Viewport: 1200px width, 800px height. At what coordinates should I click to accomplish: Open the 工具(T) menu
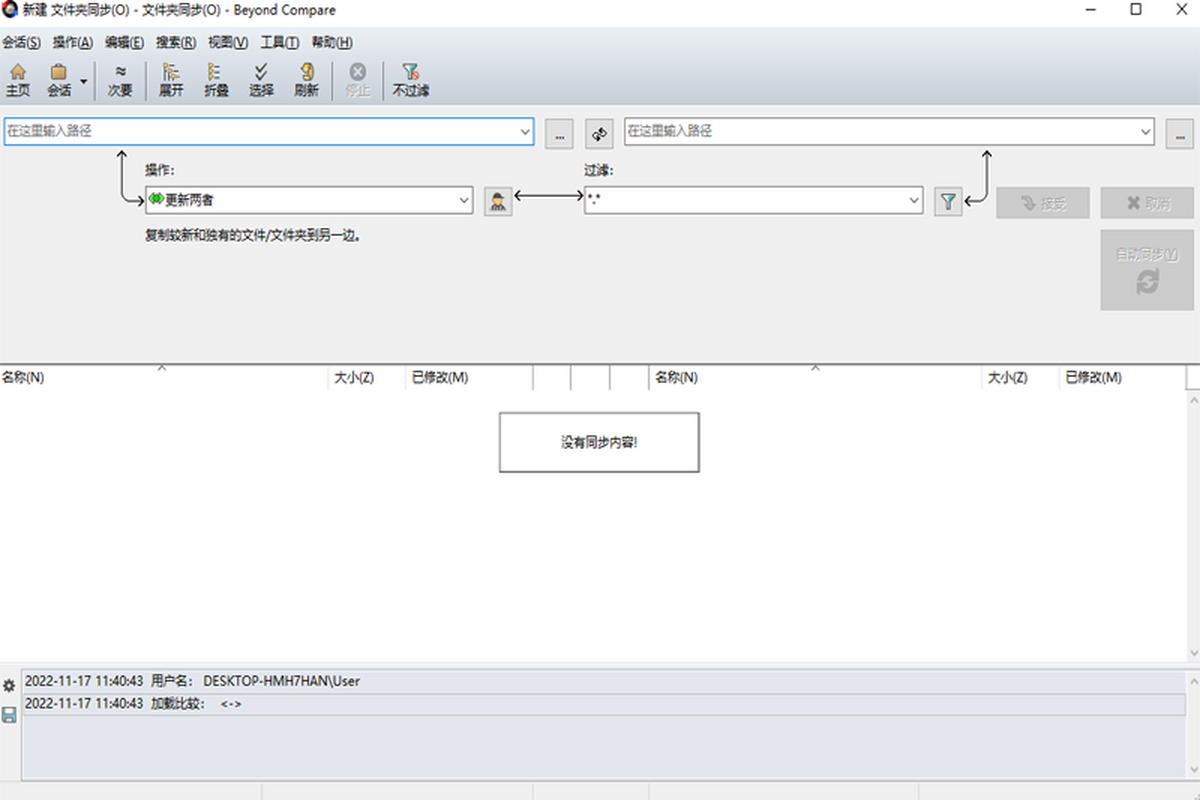tap(279, 42)
